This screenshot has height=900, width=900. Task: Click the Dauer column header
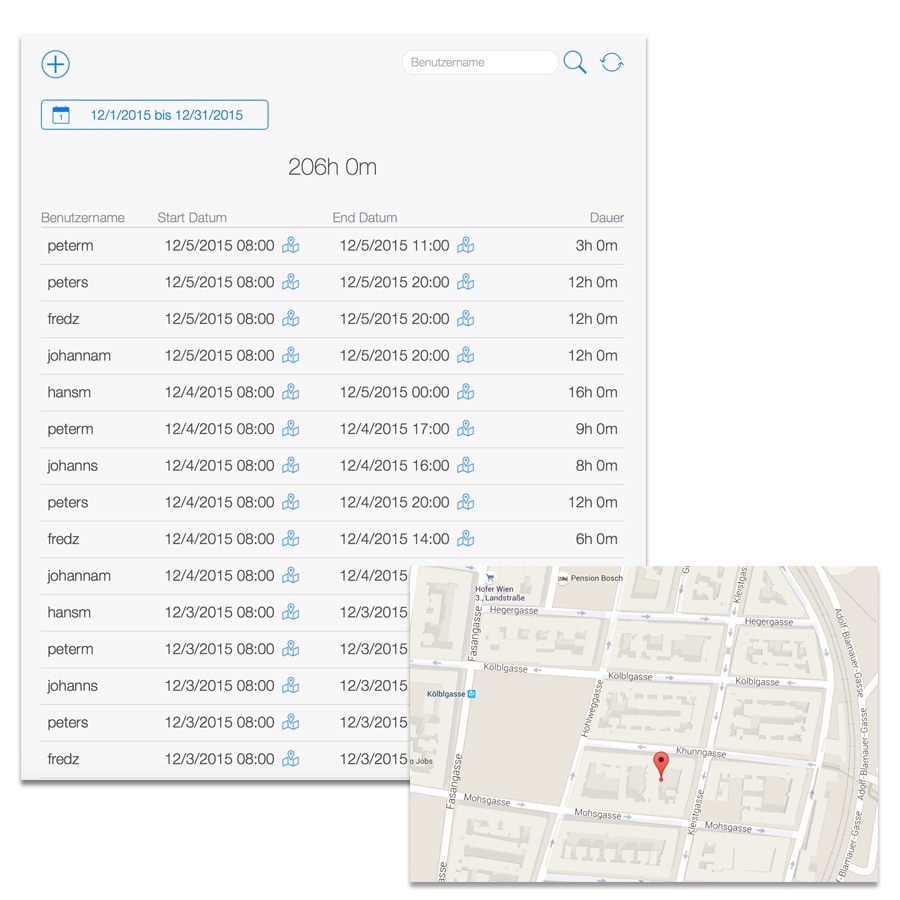click(x=607, y=218)
